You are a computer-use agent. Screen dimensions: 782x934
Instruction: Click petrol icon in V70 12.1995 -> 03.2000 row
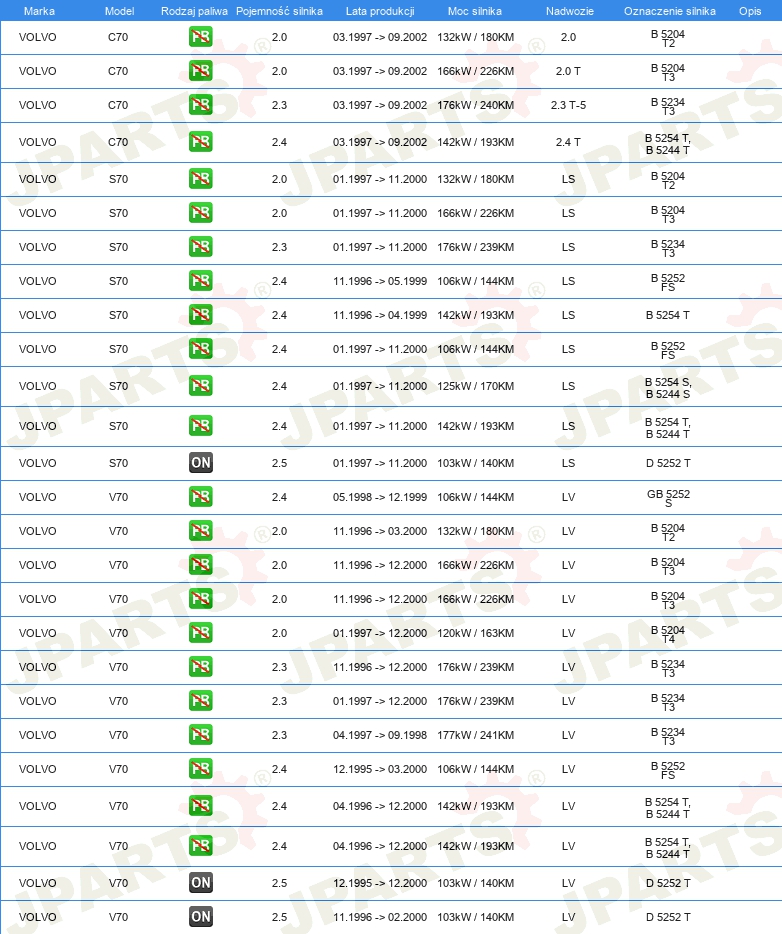point(201,768)
